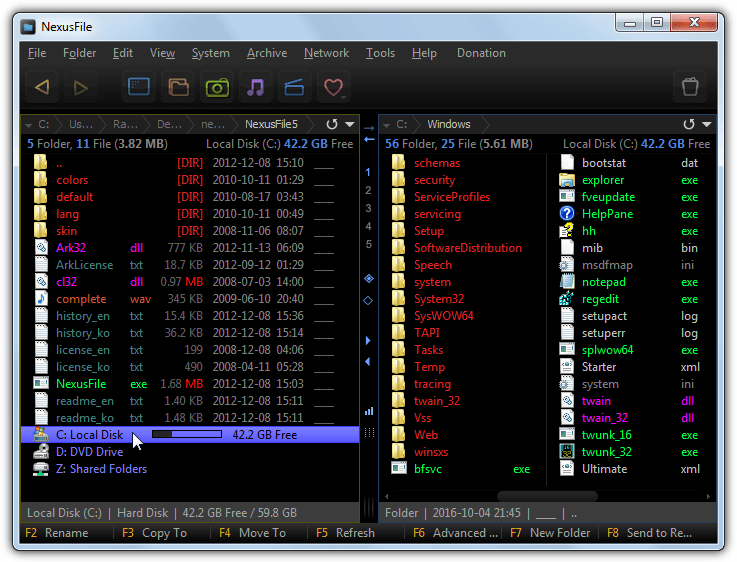This screenshot has height=562, width=737.
Task: Expand the right panel drive list arrow before C:
Action: point(386,125)
